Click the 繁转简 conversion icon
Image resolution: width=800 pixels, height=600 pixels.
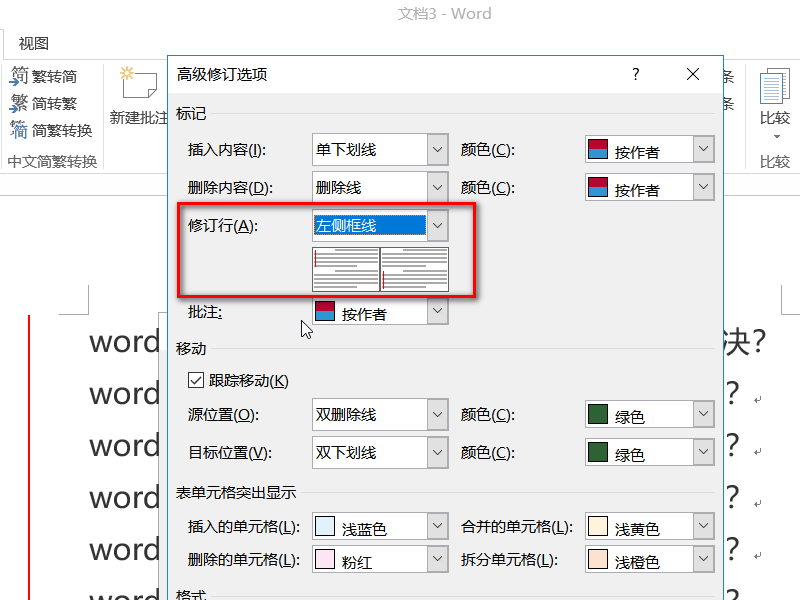pyautogui.click(x=19, y=76)
